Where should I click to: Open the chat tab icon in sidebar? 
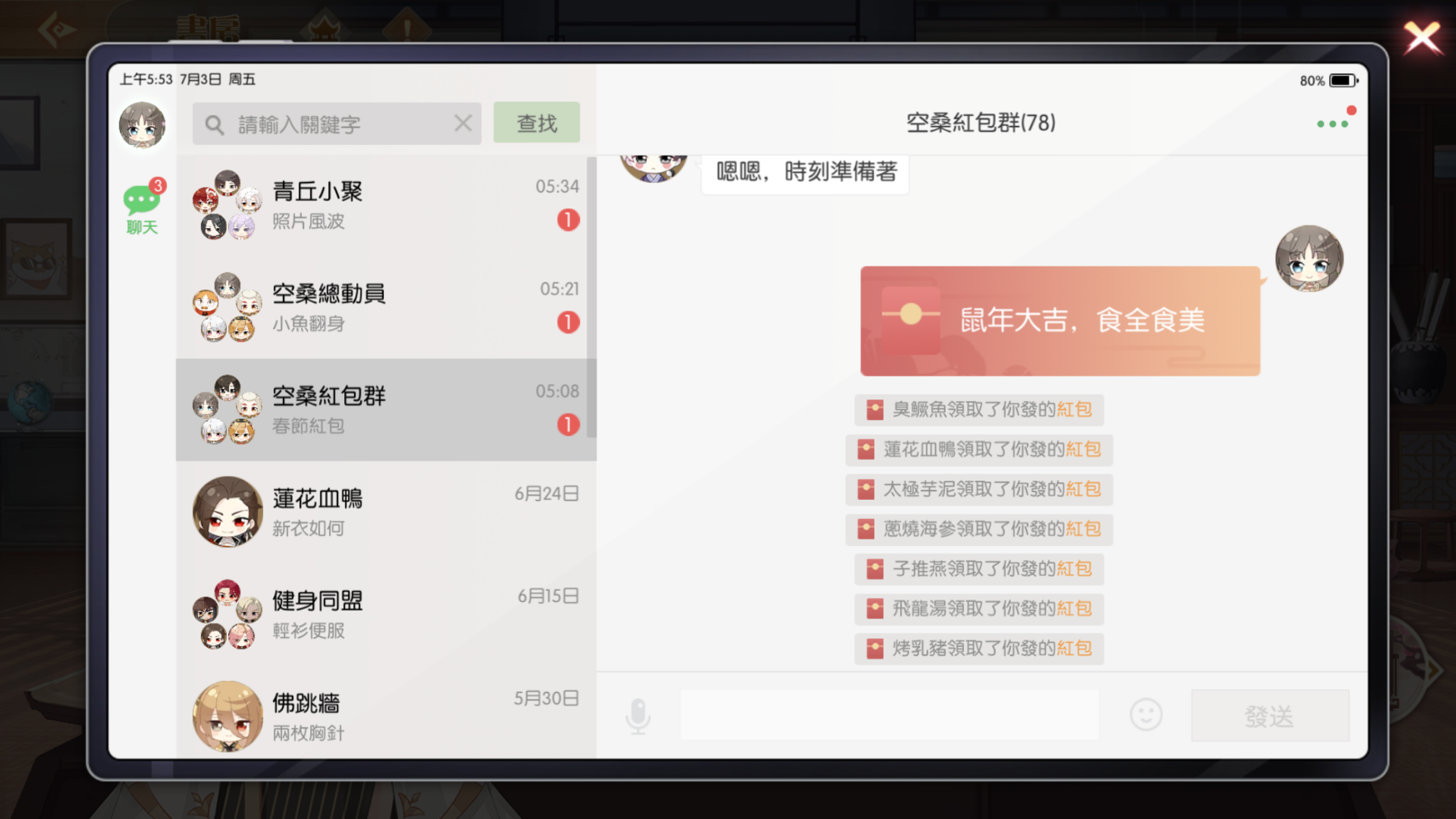(x=142, y=206)
